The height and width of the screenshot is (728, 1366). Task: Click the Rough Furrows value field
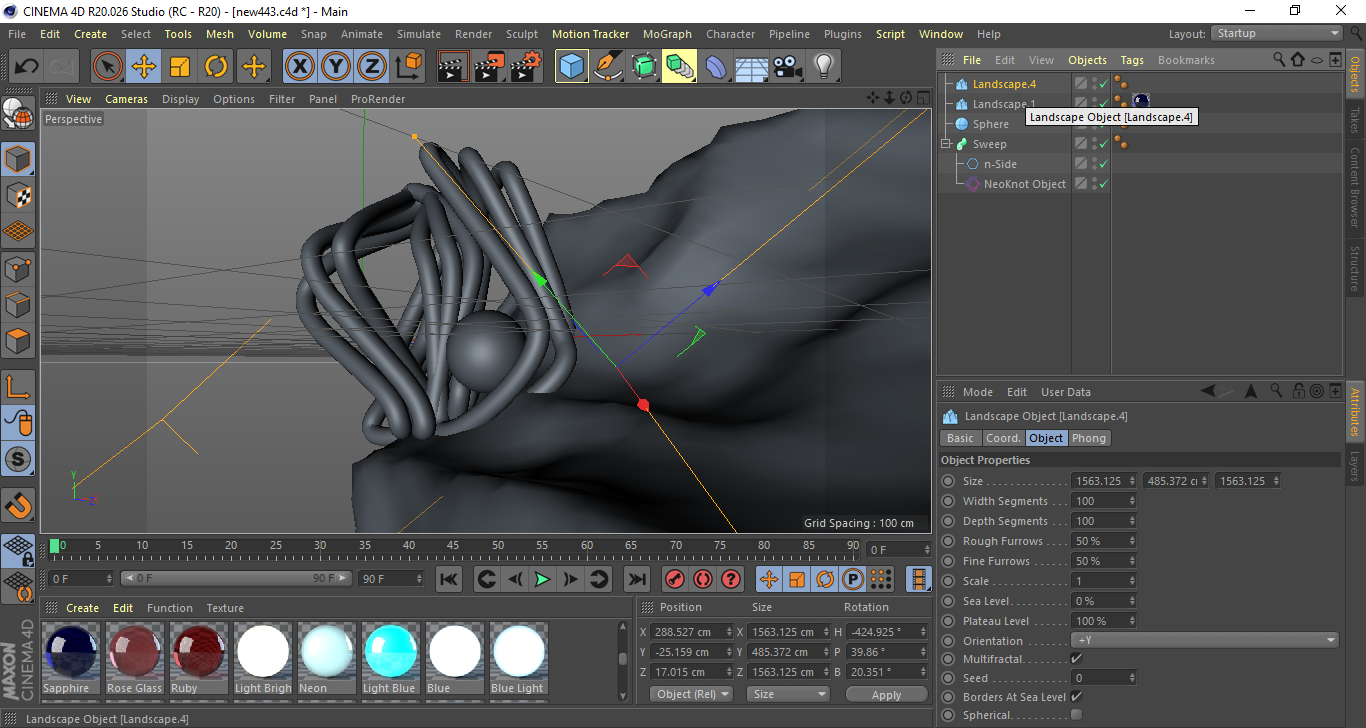[x=1099, y=541]
